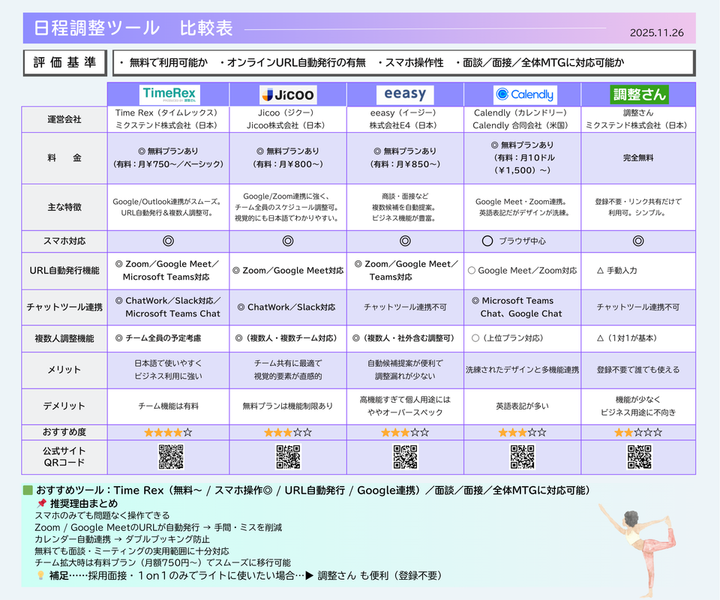Screen dimensions: 720x600
Task: Click the Calendly 合同会社（米国） company cell
Action: point(523,119)
